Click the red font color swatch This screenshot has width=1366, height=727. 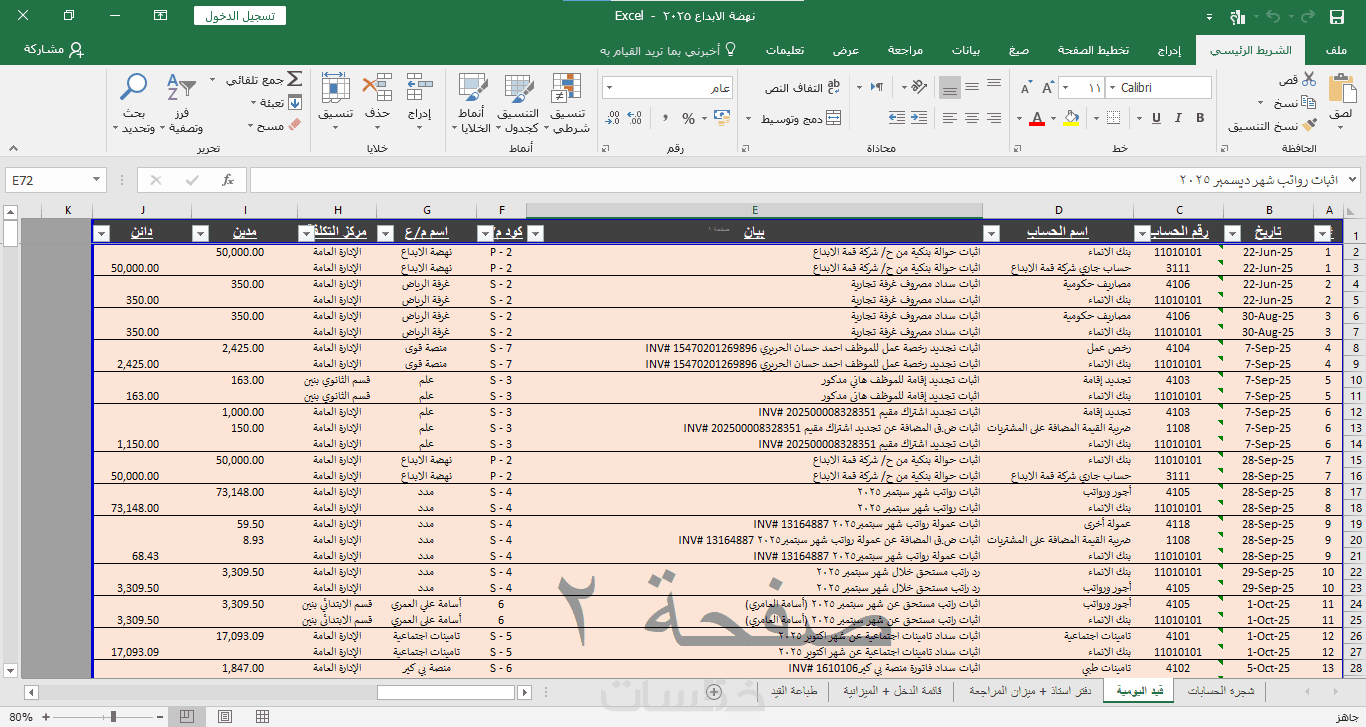pyautogui.click(x=1037, y=118)
